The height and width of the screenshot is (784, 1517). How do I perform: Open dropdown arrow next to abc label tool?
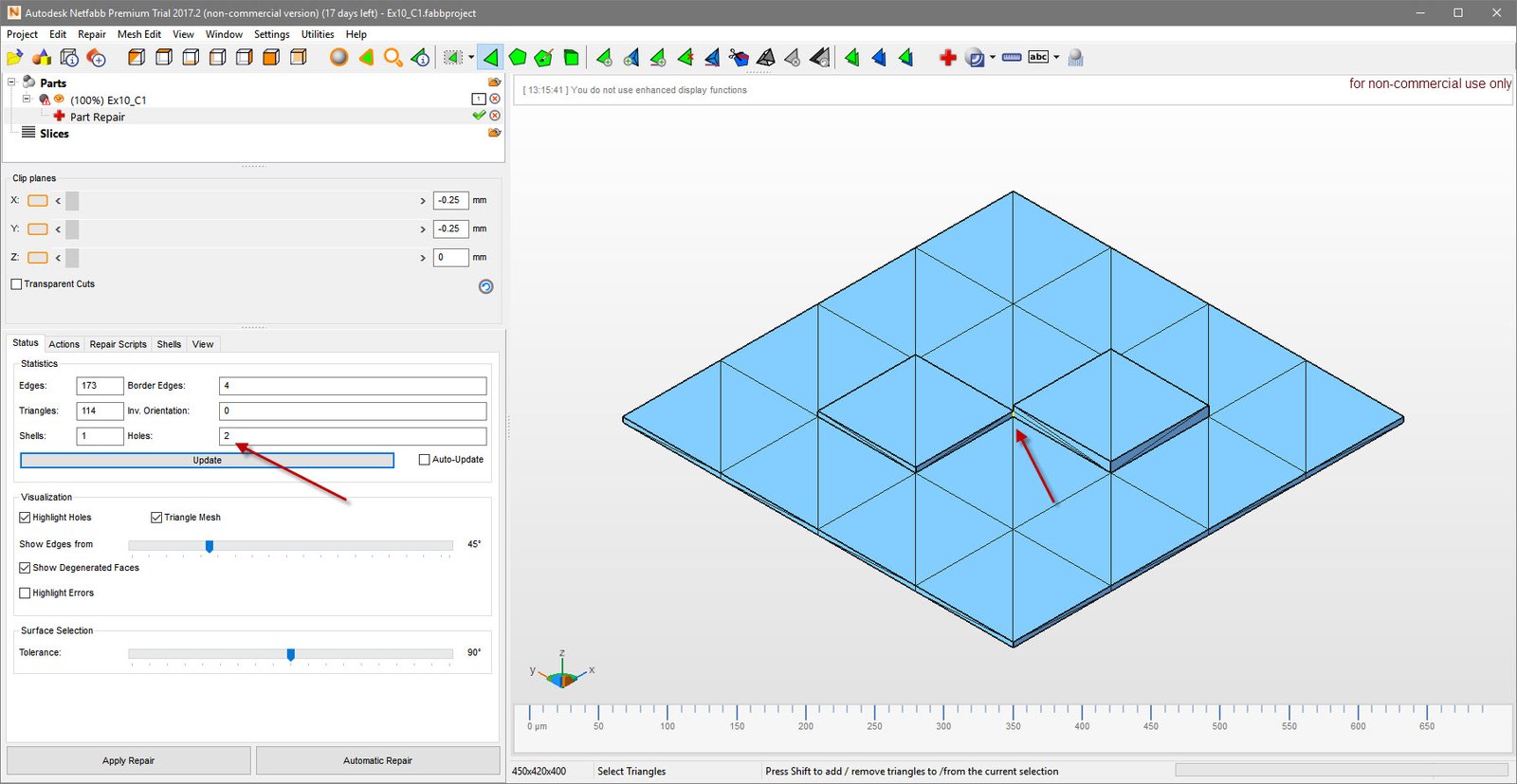pyautogui.click(x=1056, y=58)
